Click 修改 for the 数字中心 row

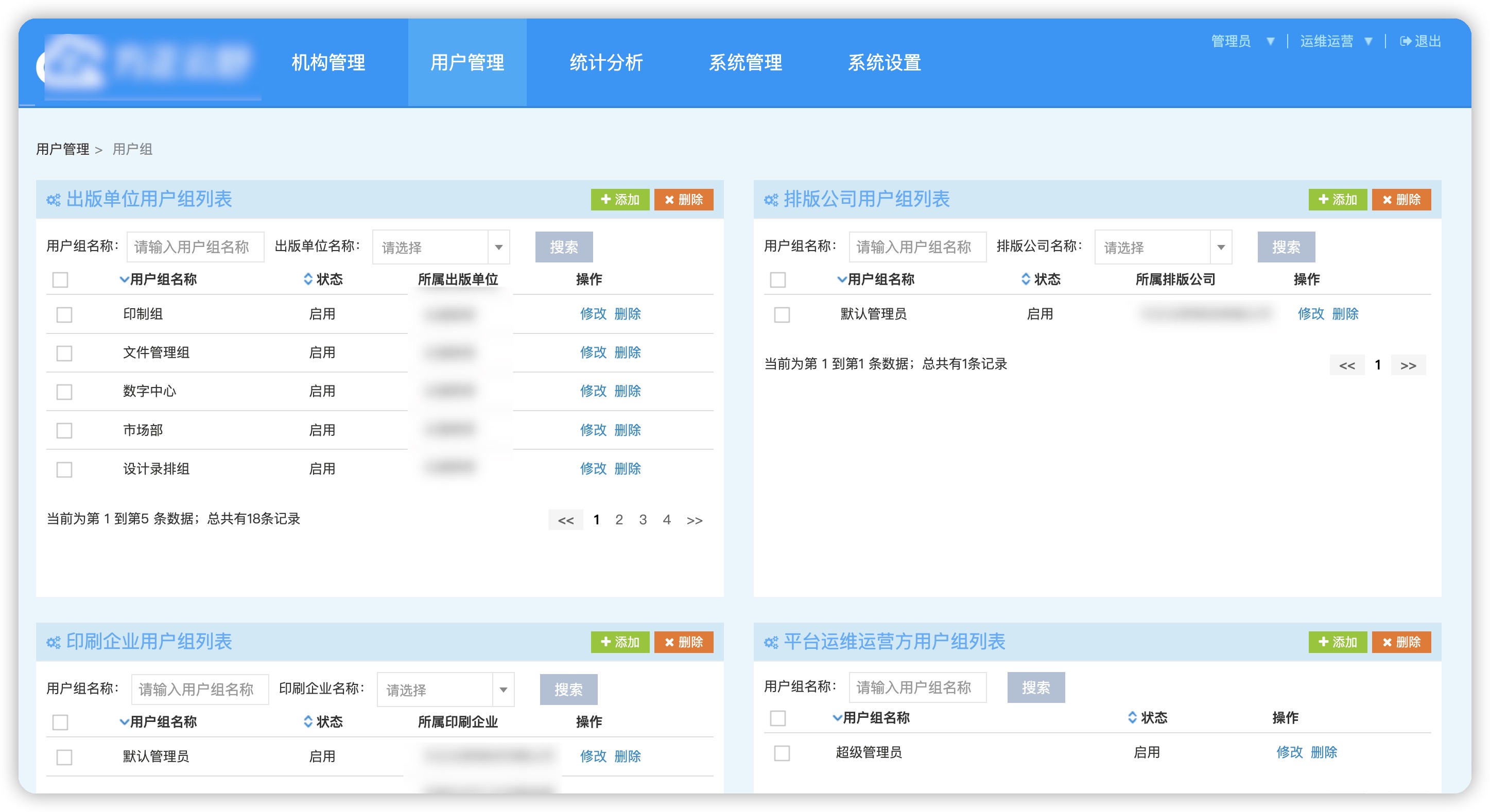(593, 392)
